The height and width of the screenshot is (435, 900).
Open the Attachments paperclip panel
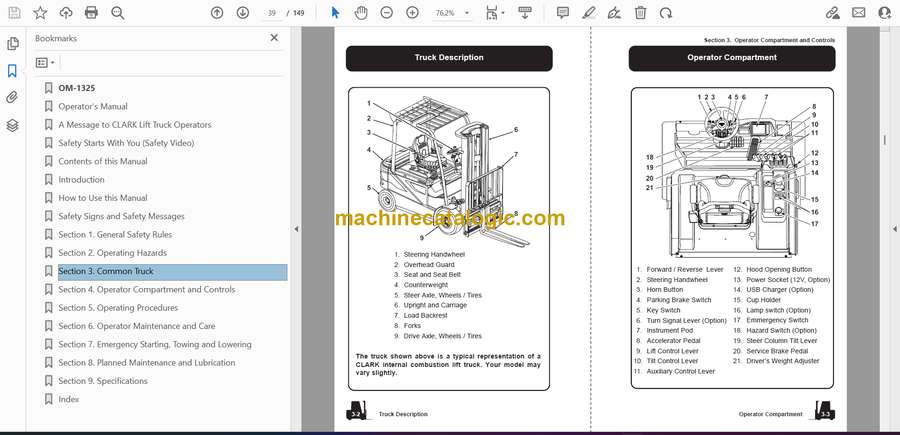(13, 98)
